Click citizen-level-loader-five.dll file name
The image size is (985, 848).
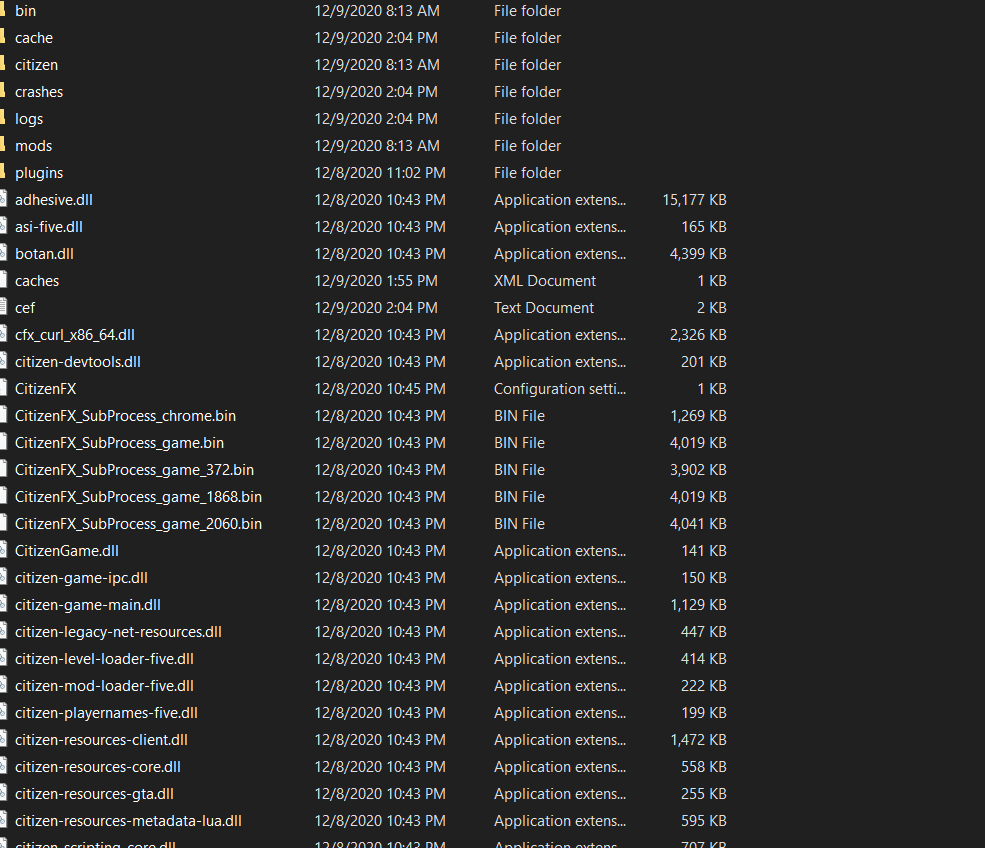(x=104, y=659)
